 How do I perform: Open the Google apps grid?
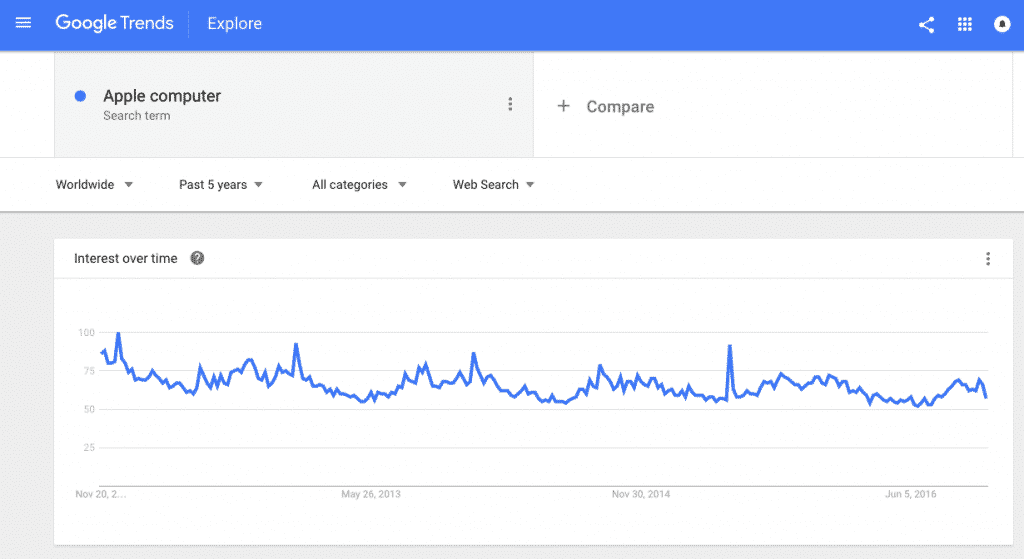[x=965, y=24]
